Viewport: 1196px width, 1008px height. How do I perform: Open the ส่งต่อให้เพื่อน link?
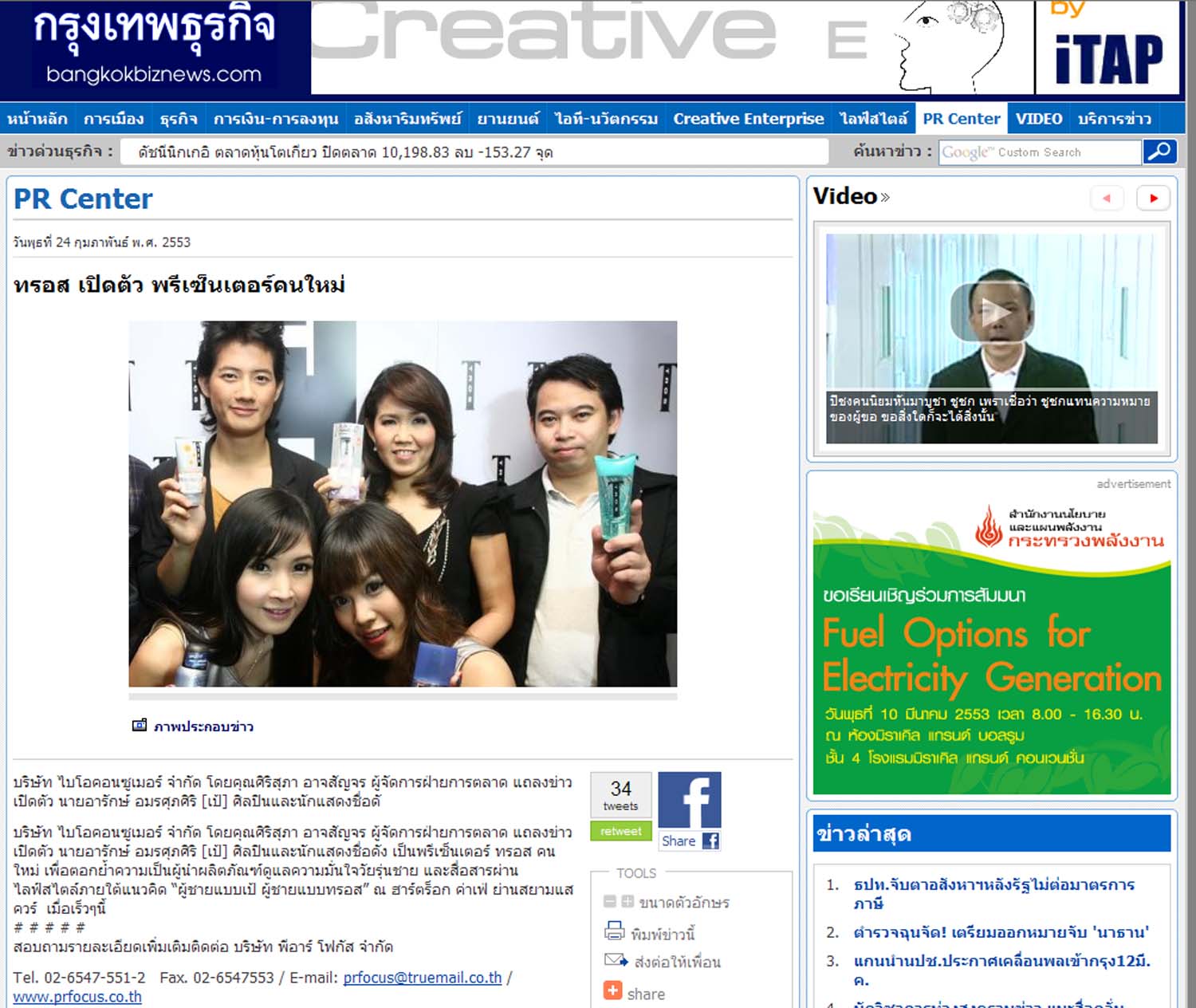coord(678,963)
